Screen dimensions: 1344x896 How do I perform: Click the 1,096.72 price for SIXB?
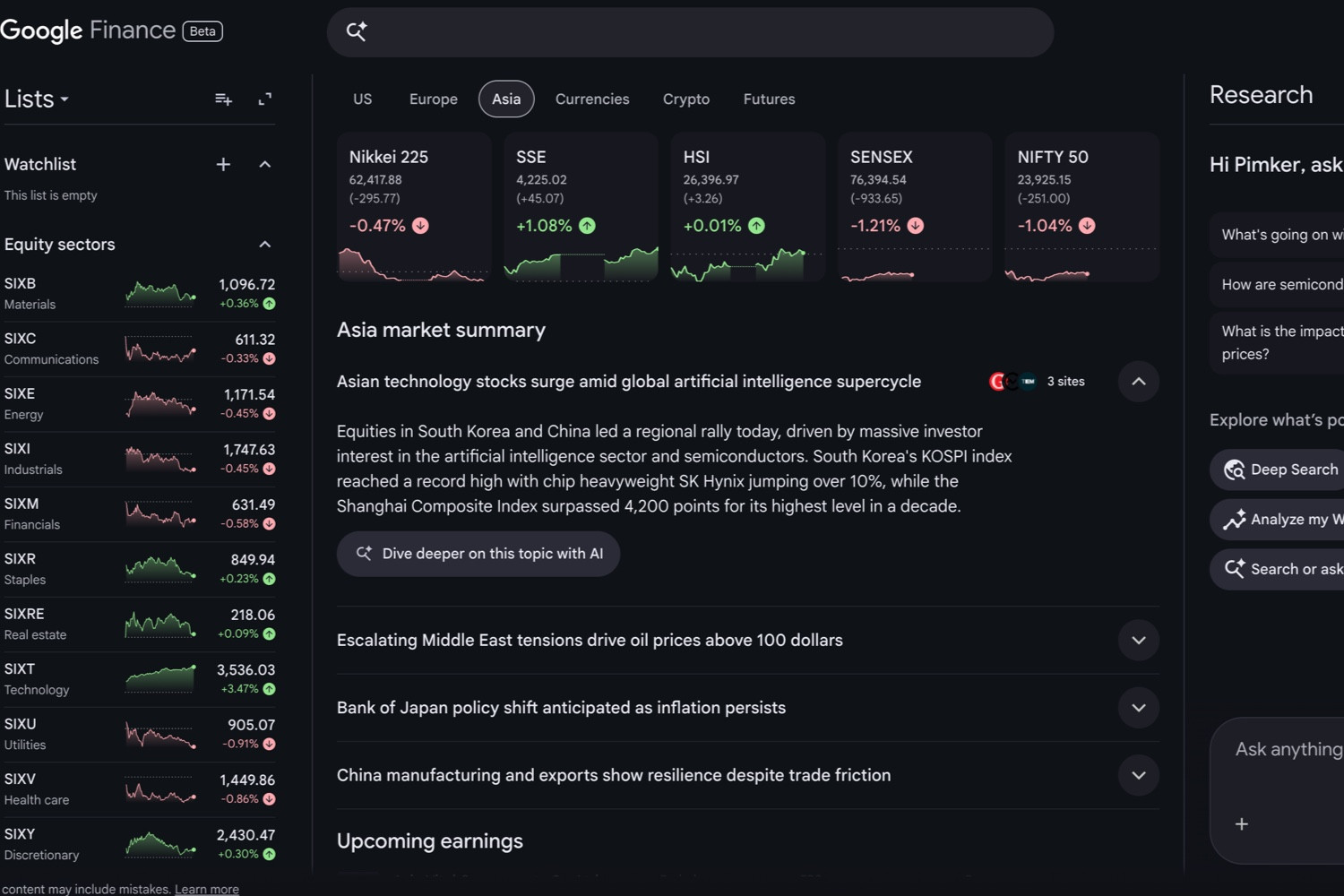pos(246,284)
